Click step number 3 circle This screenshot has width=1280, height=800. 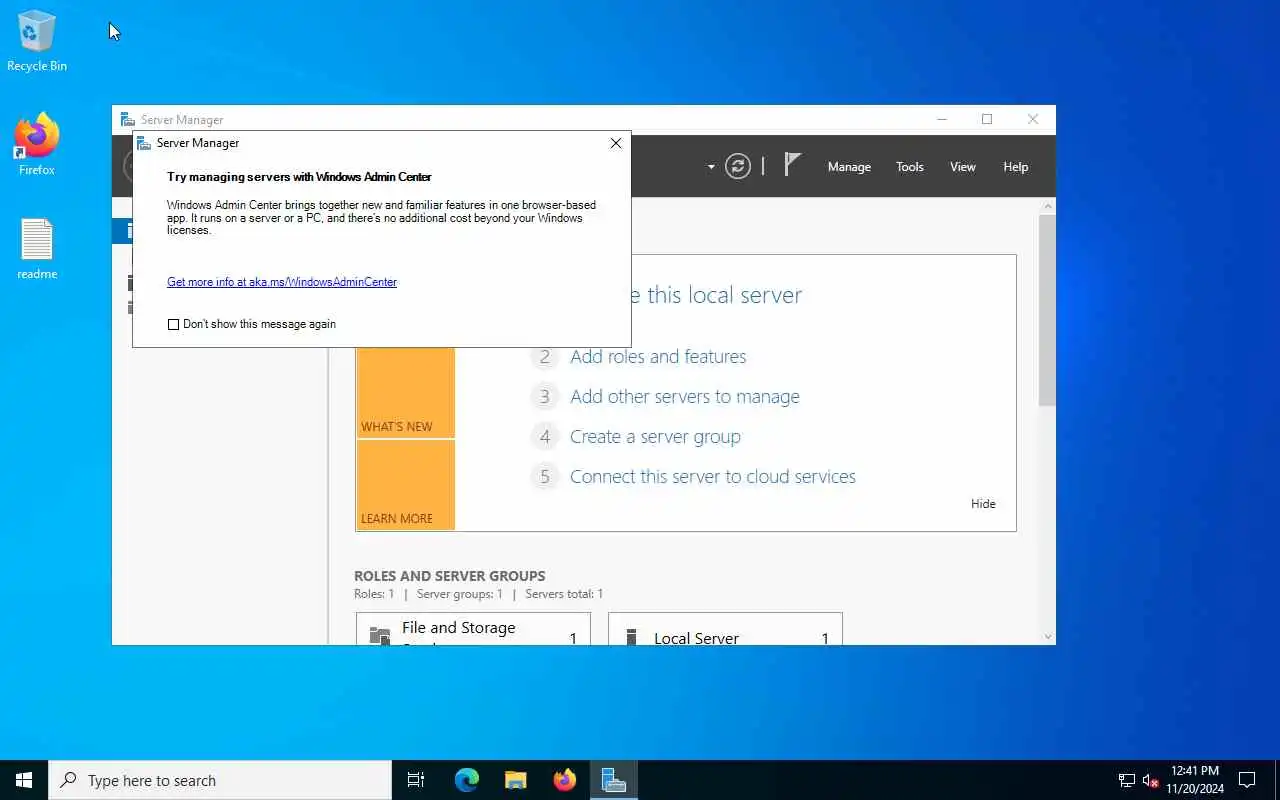tap(544, 397)
